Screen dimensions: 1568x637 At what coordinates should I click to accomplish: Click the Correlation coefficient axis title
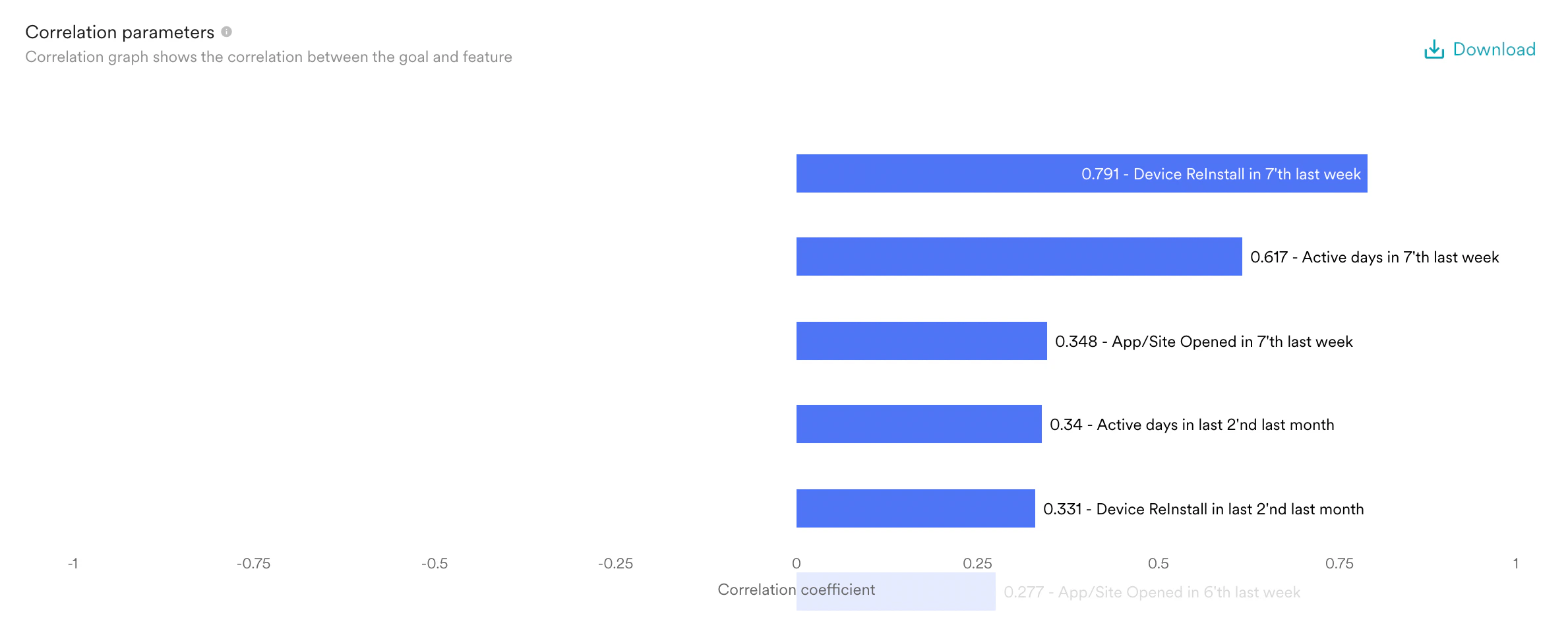pyautogui.click(x=795, y=590)
